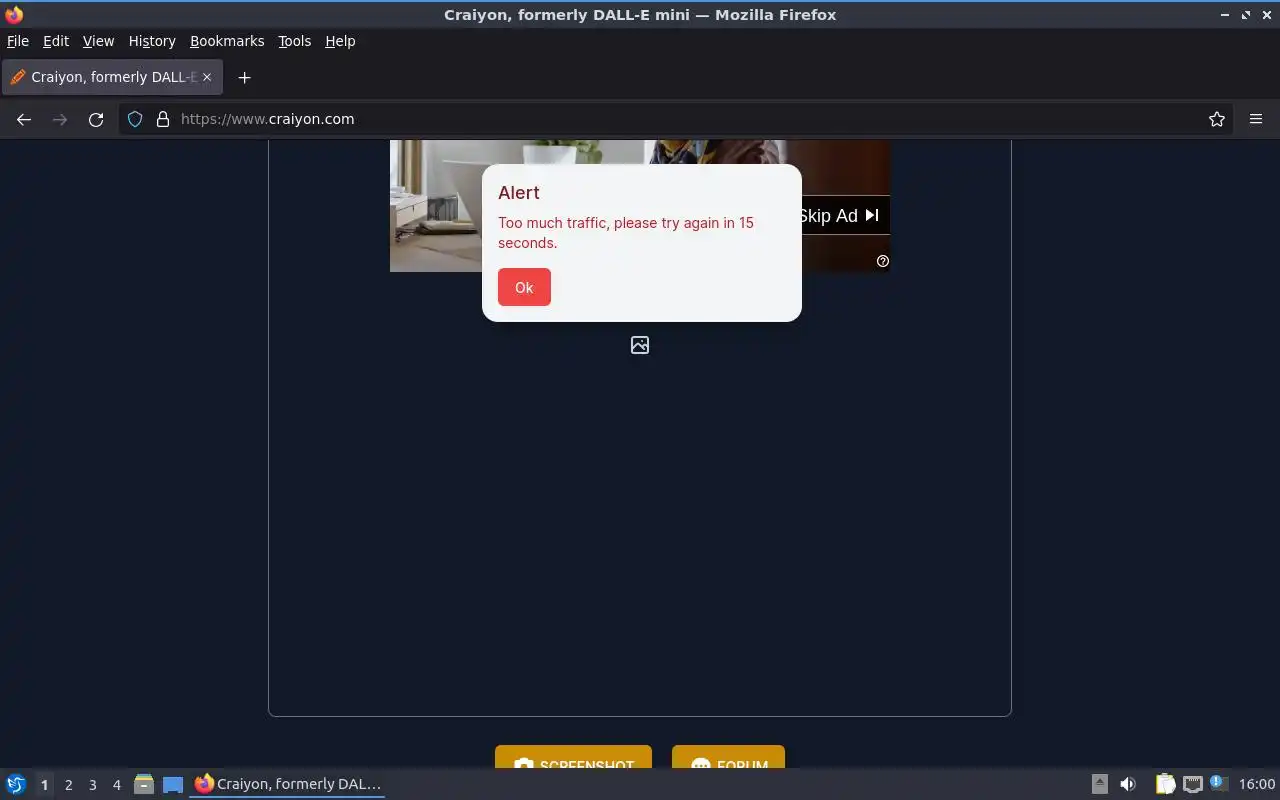
Task: Click the show desktop taskbar icon
Action: 173,784
